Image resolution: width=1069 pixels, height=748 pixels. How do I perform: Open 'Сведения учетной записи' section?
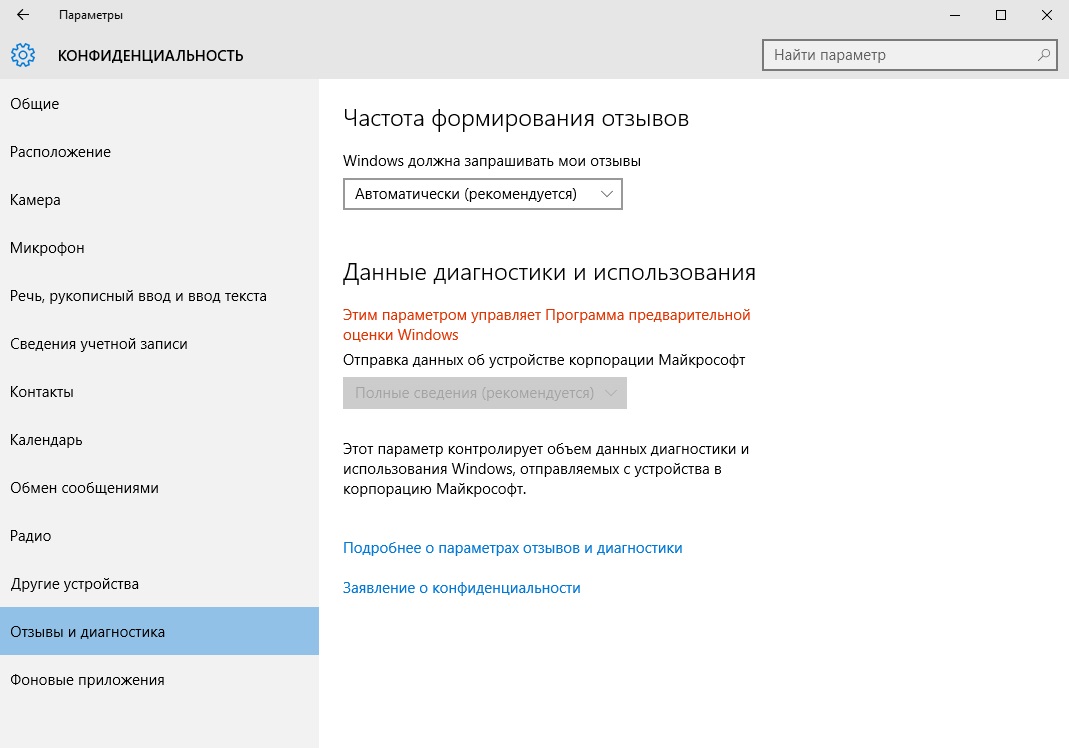pyautogui.click(x=160, y=344)
